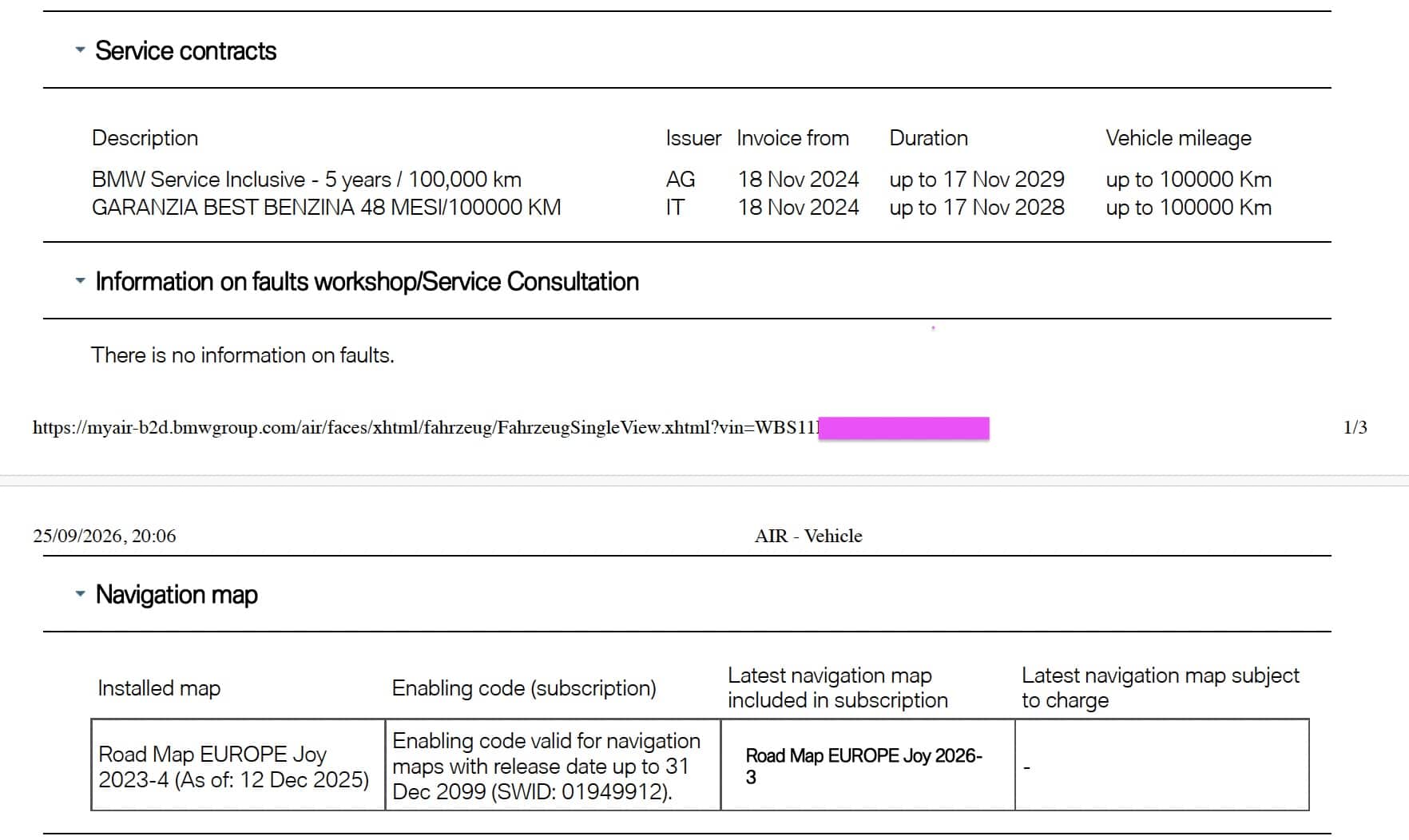1409x840 pixels.
Task: Click 'Latest navigation map included in subscription' header
Action: point(838,688)
